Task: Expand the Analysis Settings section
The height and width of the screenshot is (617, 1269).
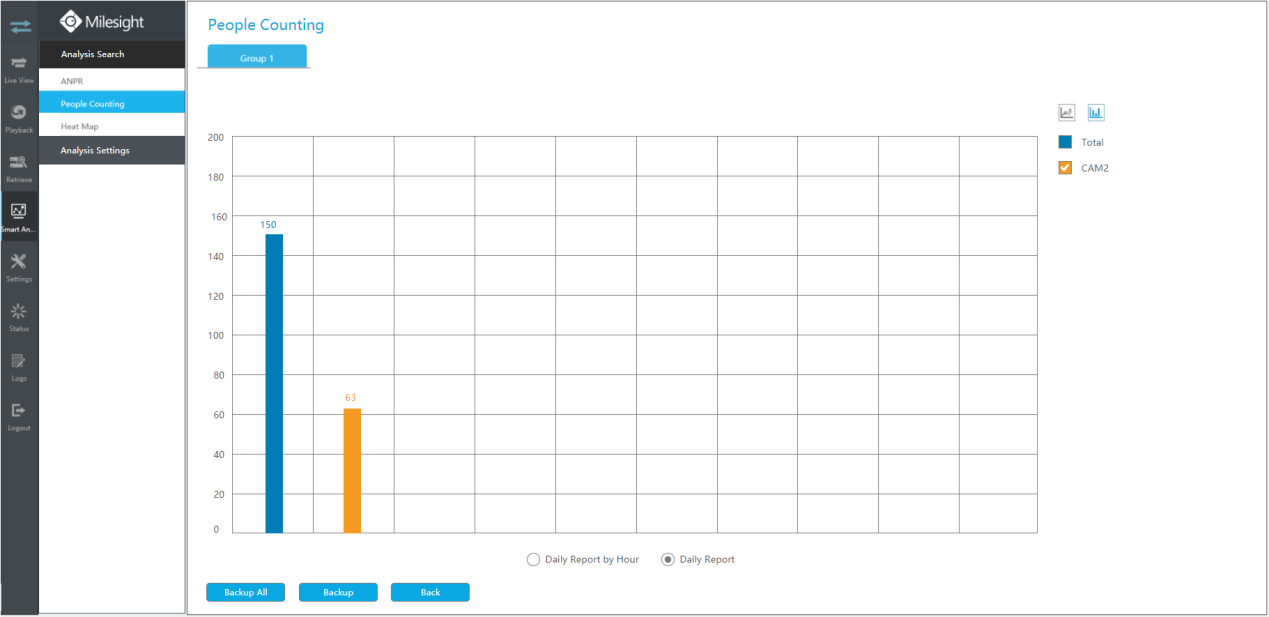Action: click(112, 151)
